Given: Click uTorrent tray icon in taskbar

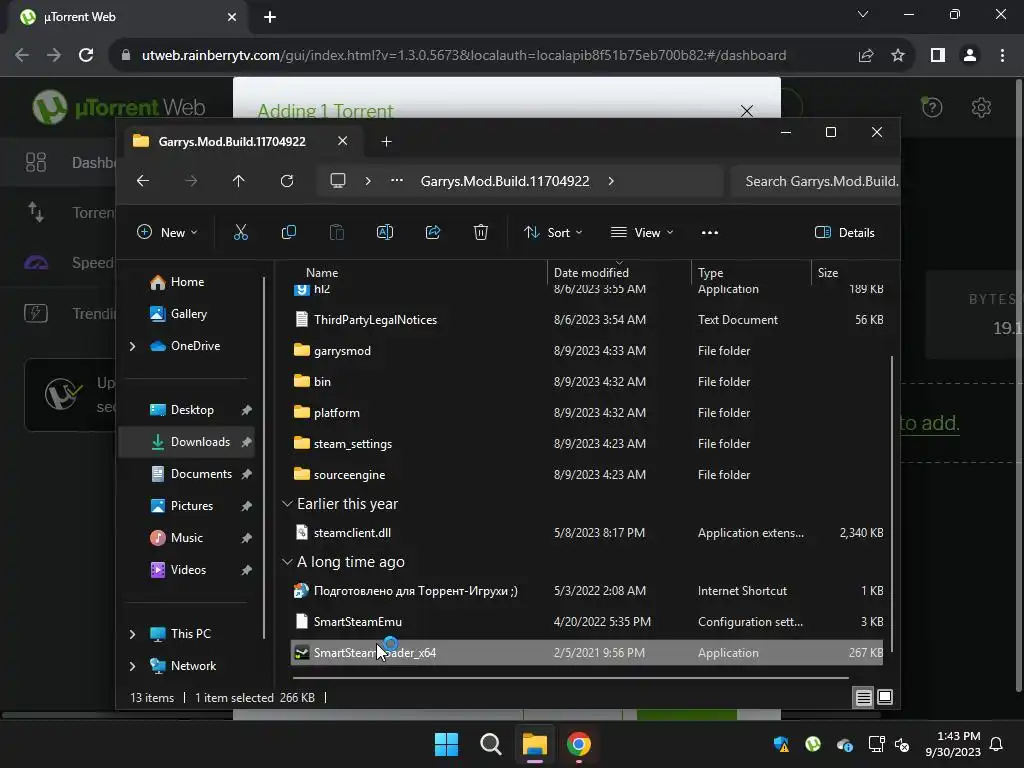Looking at the screenshot, I should pos(813,744).
